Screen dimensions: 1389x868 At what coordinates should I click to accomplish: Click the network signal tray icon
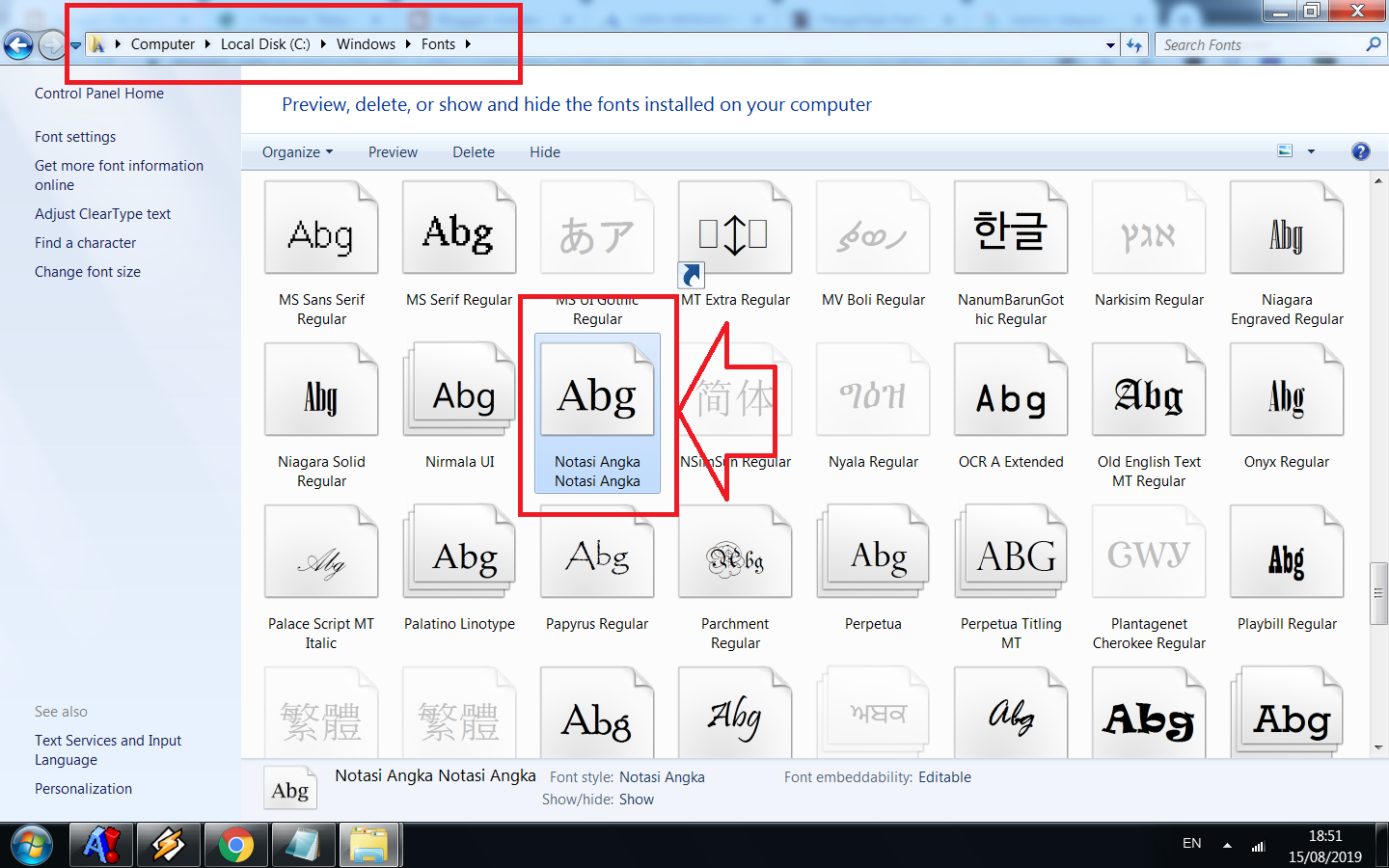(x=1258, y=846)
